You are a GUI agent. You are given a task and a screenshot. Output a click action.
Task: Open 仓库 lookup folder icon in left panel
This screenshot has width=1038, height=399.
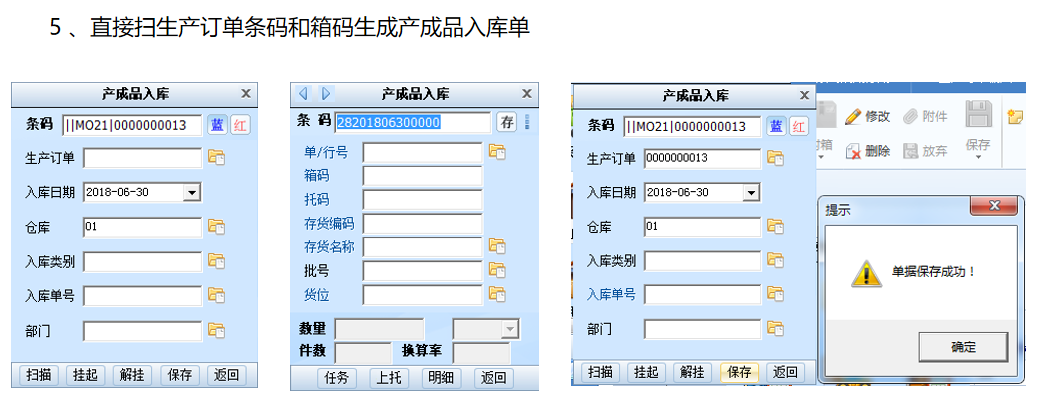pyautogui.click(x=216, y=226)
